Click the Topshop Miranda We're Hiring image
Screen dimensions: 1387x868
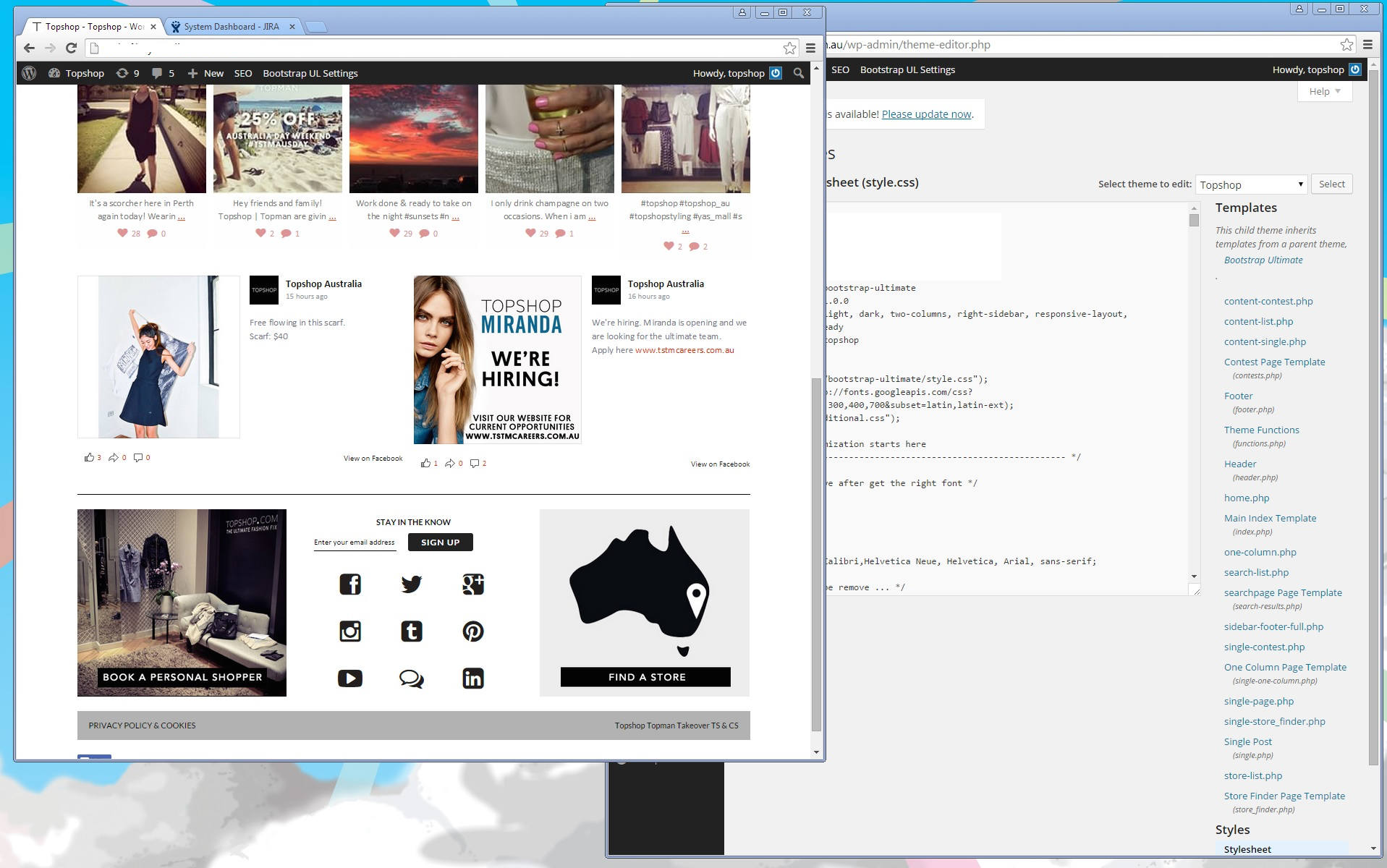click(498, 359)
